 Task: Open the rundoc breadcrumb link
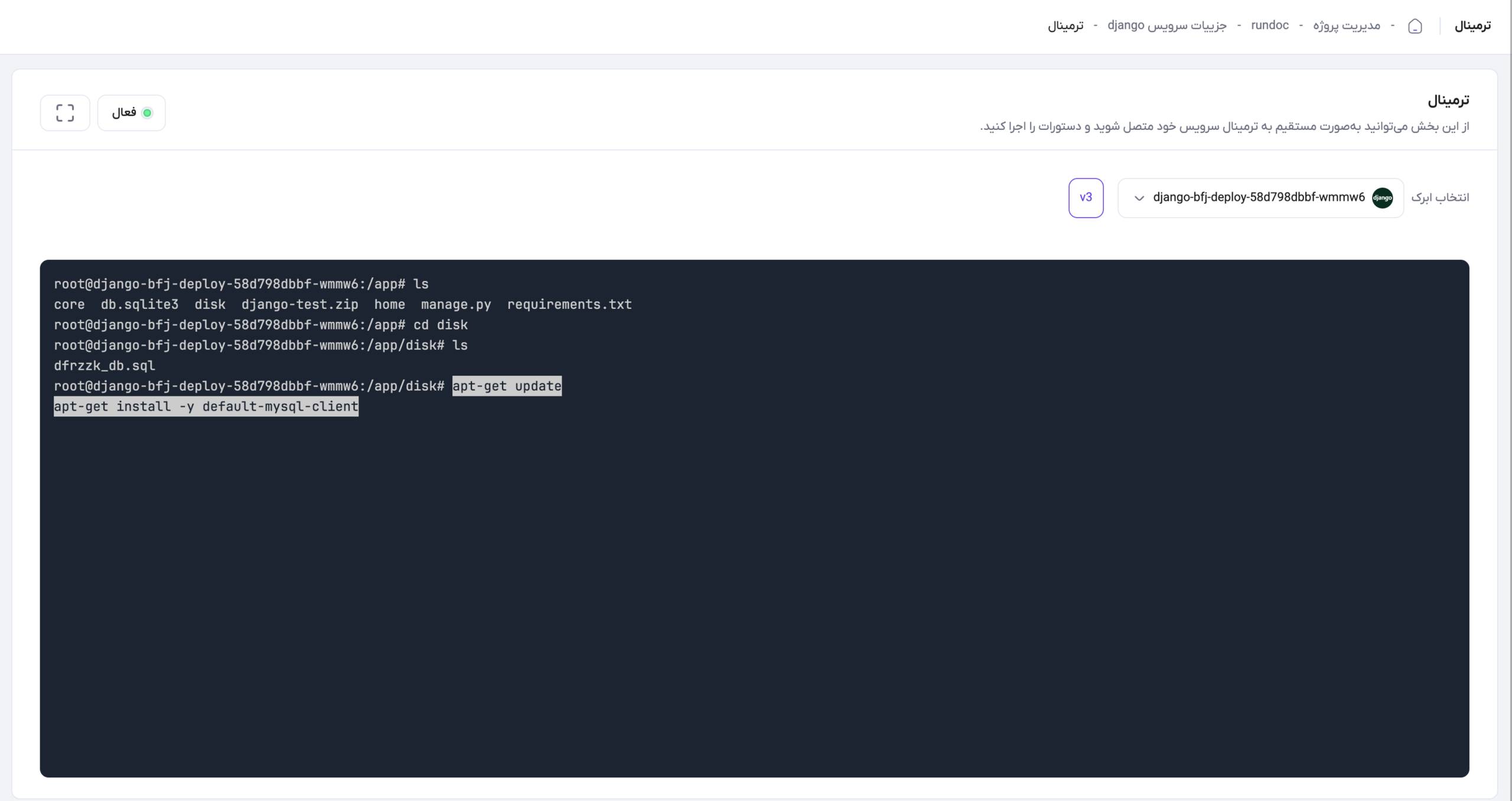click(x=1270, y=25)
